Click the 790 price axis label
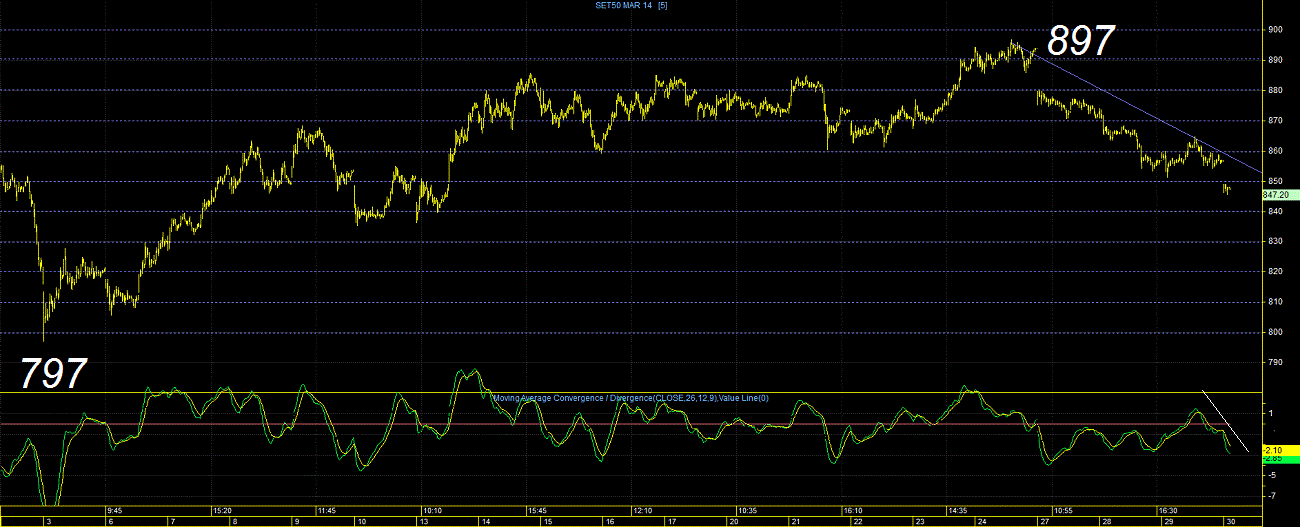Viewport: 1300px width, 527px height. (x=1275, y=362)
